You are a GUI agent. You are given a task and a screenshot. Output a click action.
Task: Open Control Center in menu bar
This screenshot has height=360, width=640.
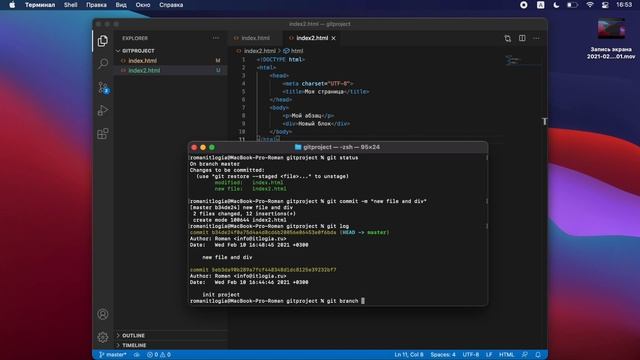pos(605,5)
